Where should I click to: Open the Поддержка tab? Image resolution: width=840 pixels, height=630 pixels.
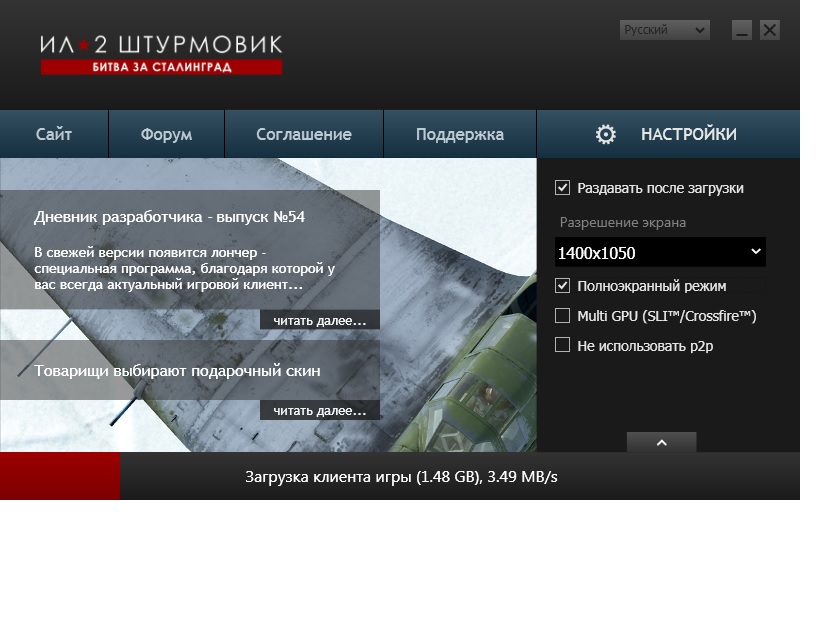460,134
